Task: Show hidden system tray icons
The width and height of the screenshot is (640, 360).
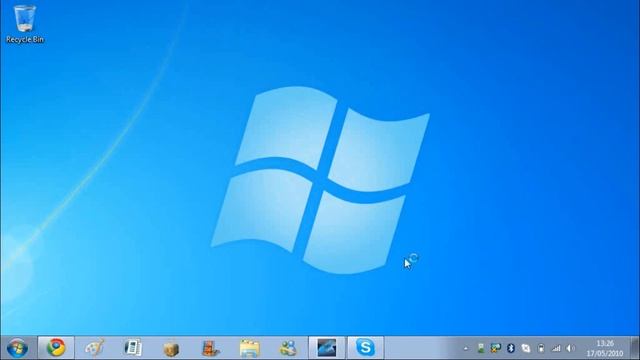Action: [466, 349]
